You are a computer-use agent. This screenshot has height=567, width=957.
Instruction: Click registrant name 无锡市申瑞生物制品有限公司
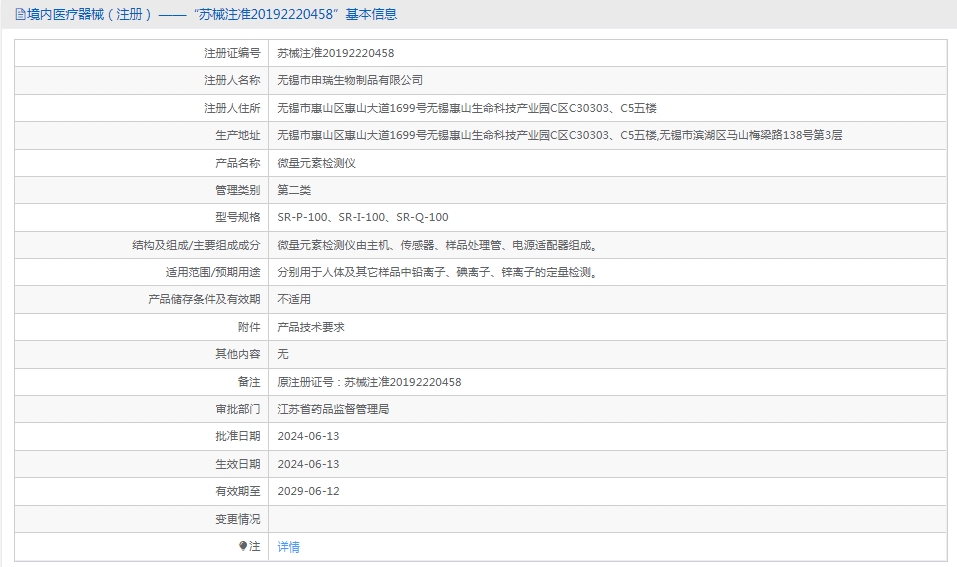click(350, 81)
